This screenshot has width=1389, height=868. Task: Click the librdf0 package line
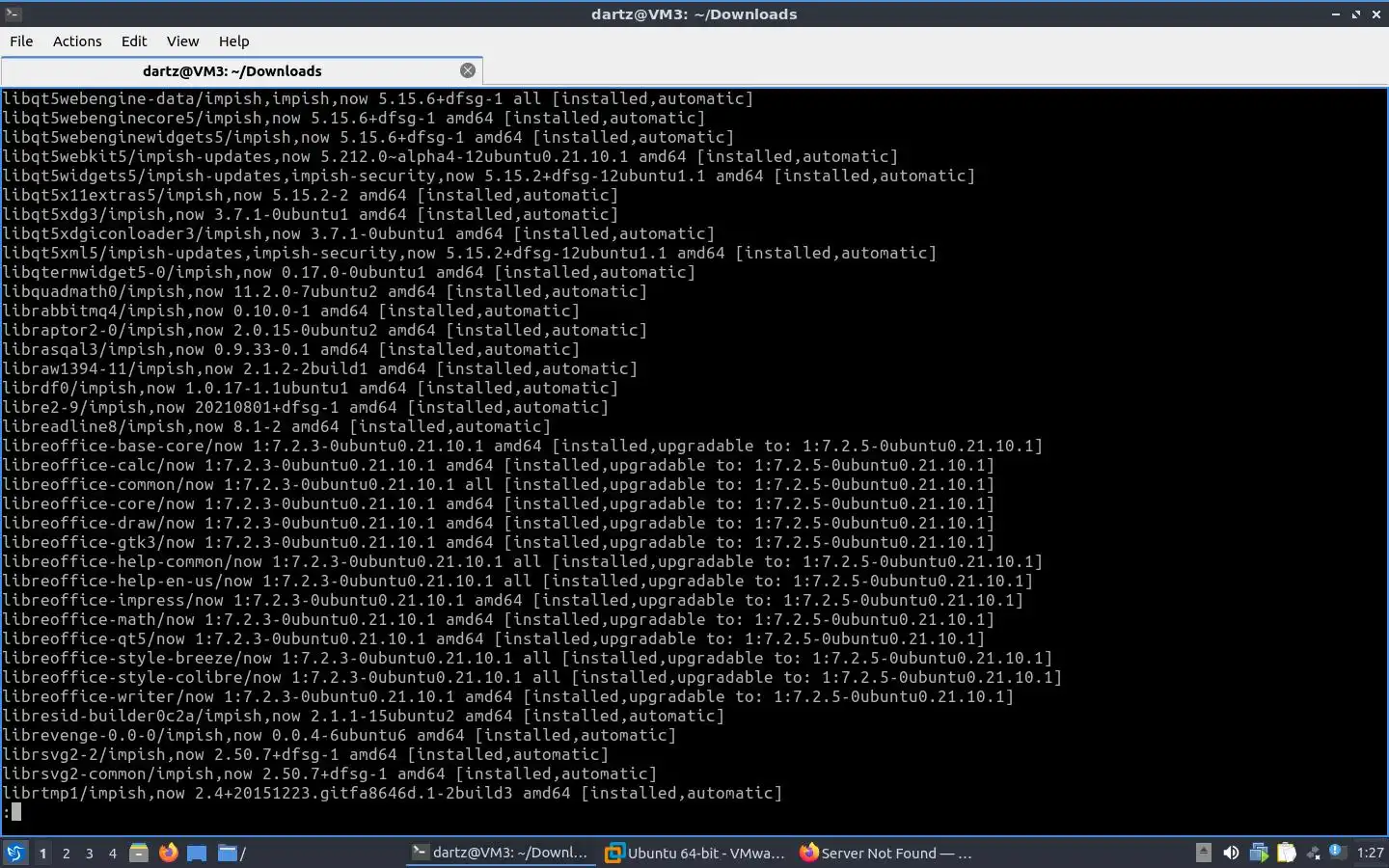(311, 388)
